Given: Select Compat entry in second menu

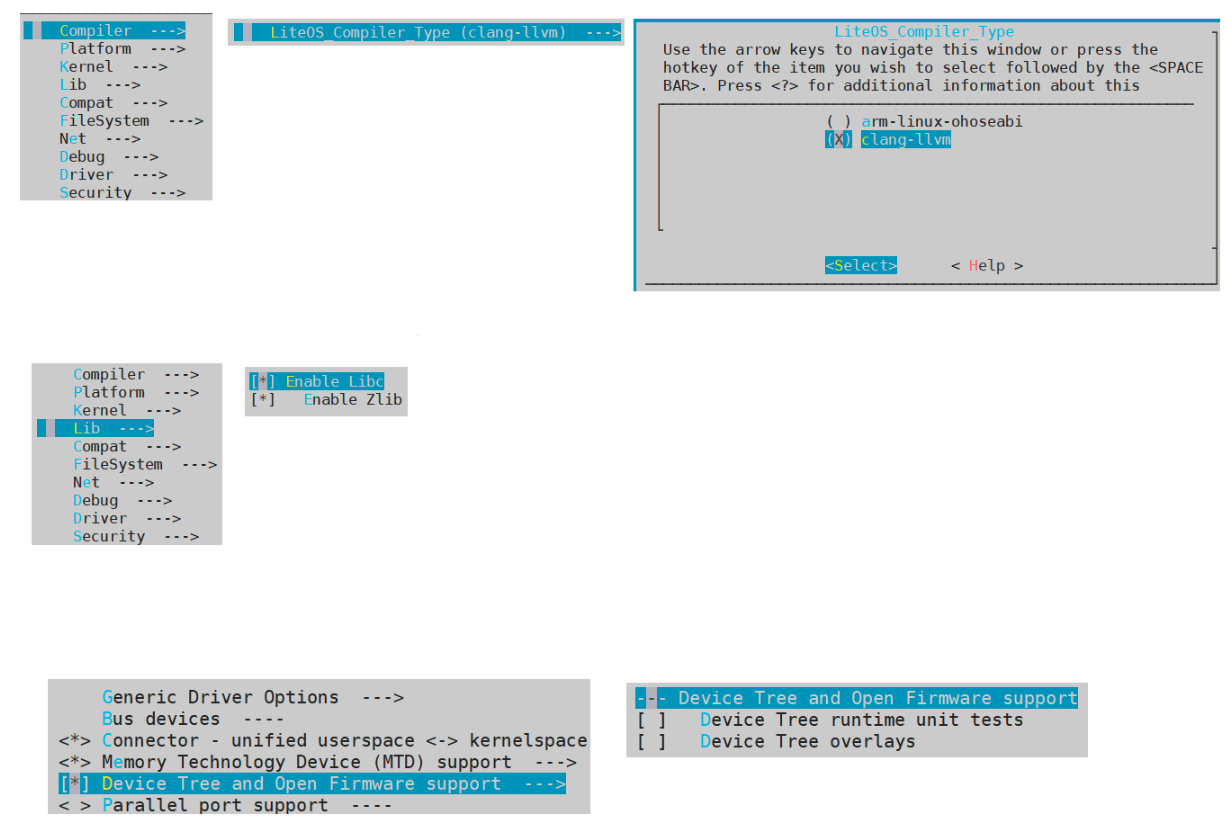Looking at the screenshot, I should (127, 446).
